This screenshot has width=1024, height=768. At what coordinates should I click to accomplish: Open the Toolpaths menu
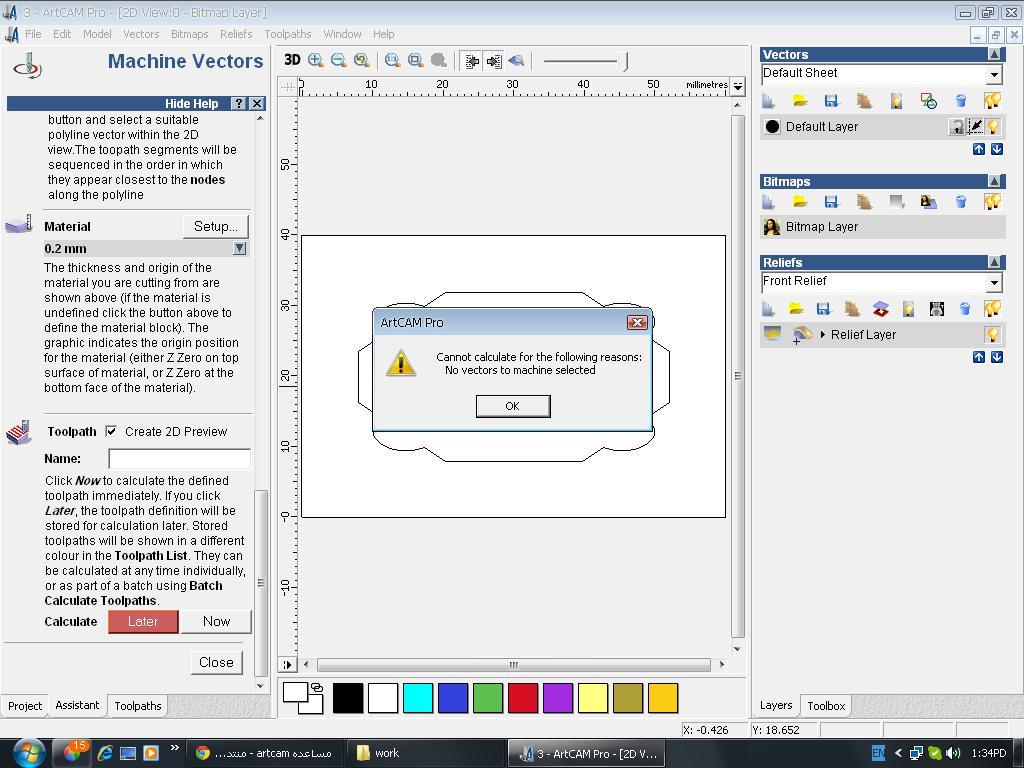point(287,34)
